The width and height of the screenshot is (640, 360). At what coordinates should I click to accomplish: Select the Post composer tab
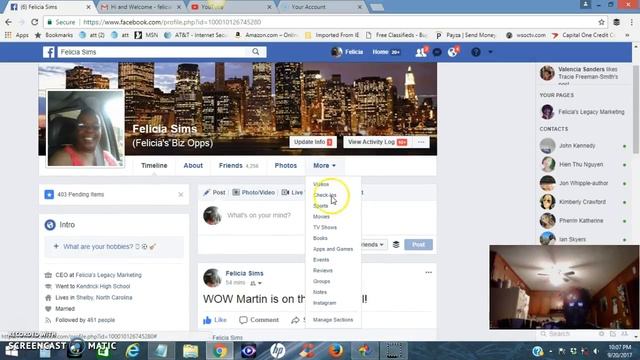[x=214, y=192]
